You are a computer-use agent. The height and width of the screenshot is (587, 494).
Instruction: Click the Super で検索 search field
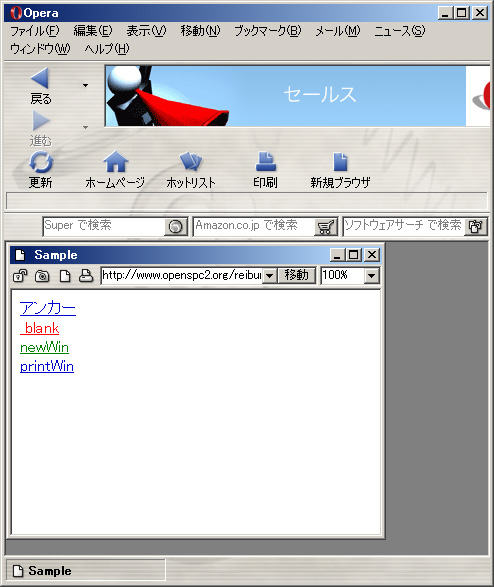click(x=104, y=226)
